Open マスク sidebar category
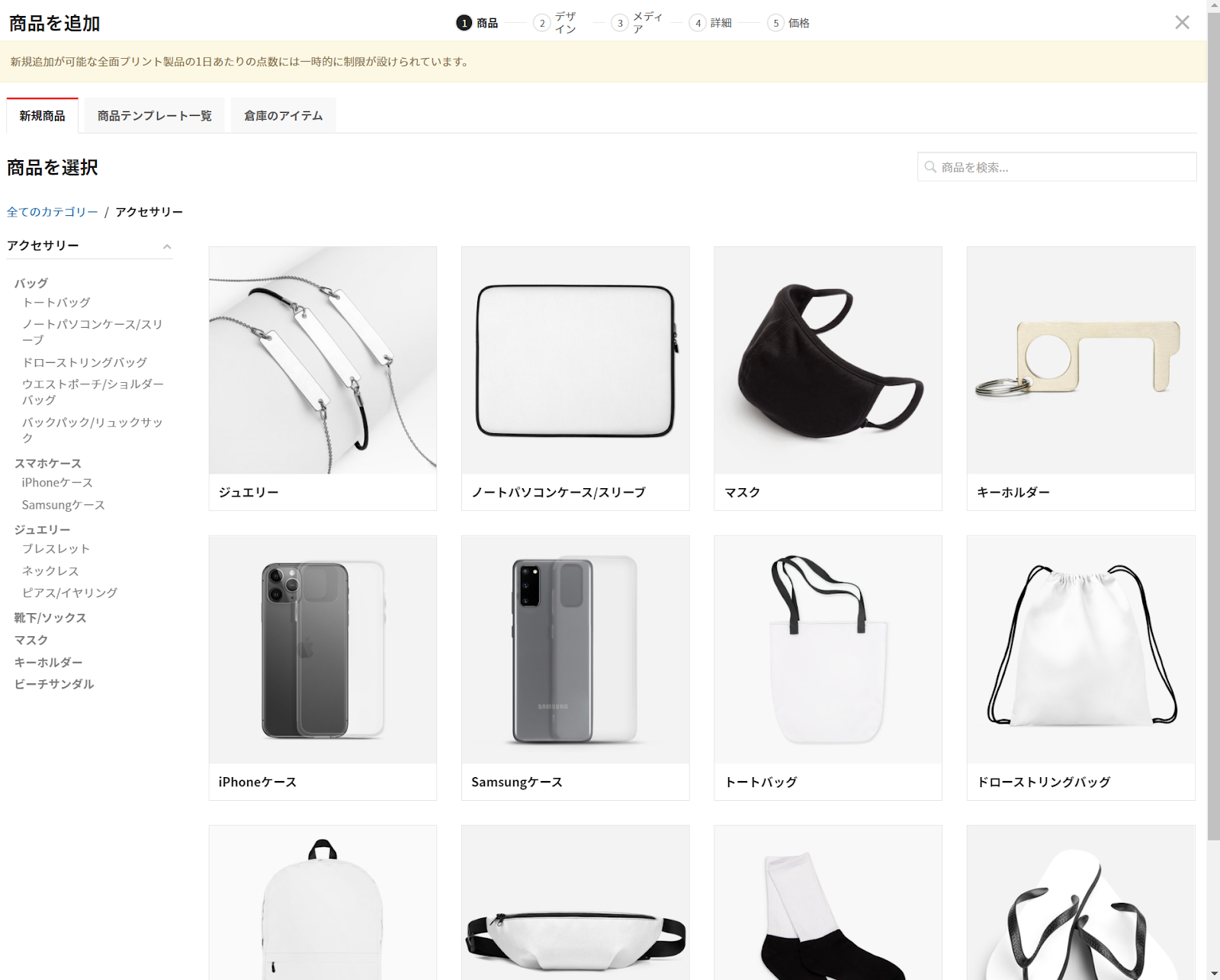The height and width of the screenshot is (980, 1220). pos(31,640)
